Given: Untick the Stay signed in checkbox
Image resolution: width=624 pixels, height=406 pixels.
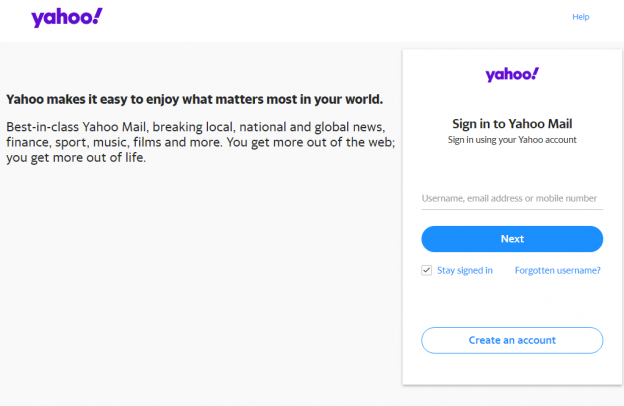Looking at the screenshot, I should (x=427, y=270).
